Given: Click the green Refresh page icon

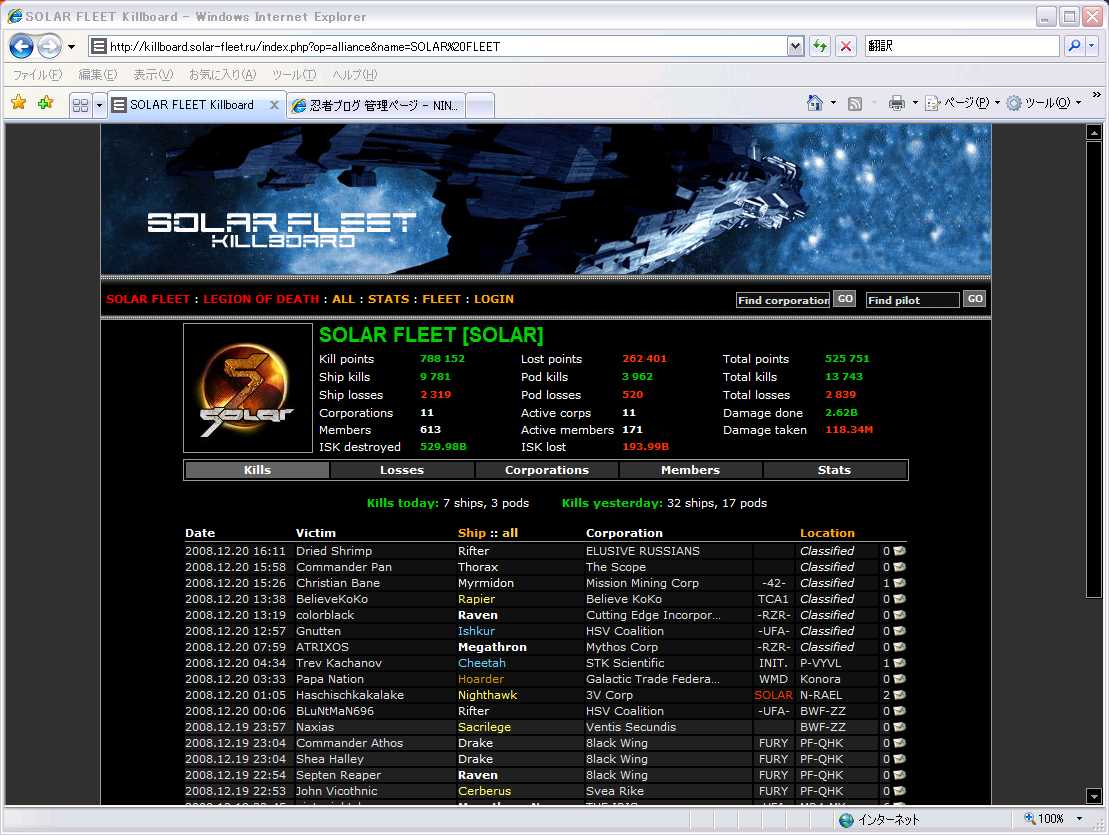Looking at the screenshot, I should click(x=820, y=47).
